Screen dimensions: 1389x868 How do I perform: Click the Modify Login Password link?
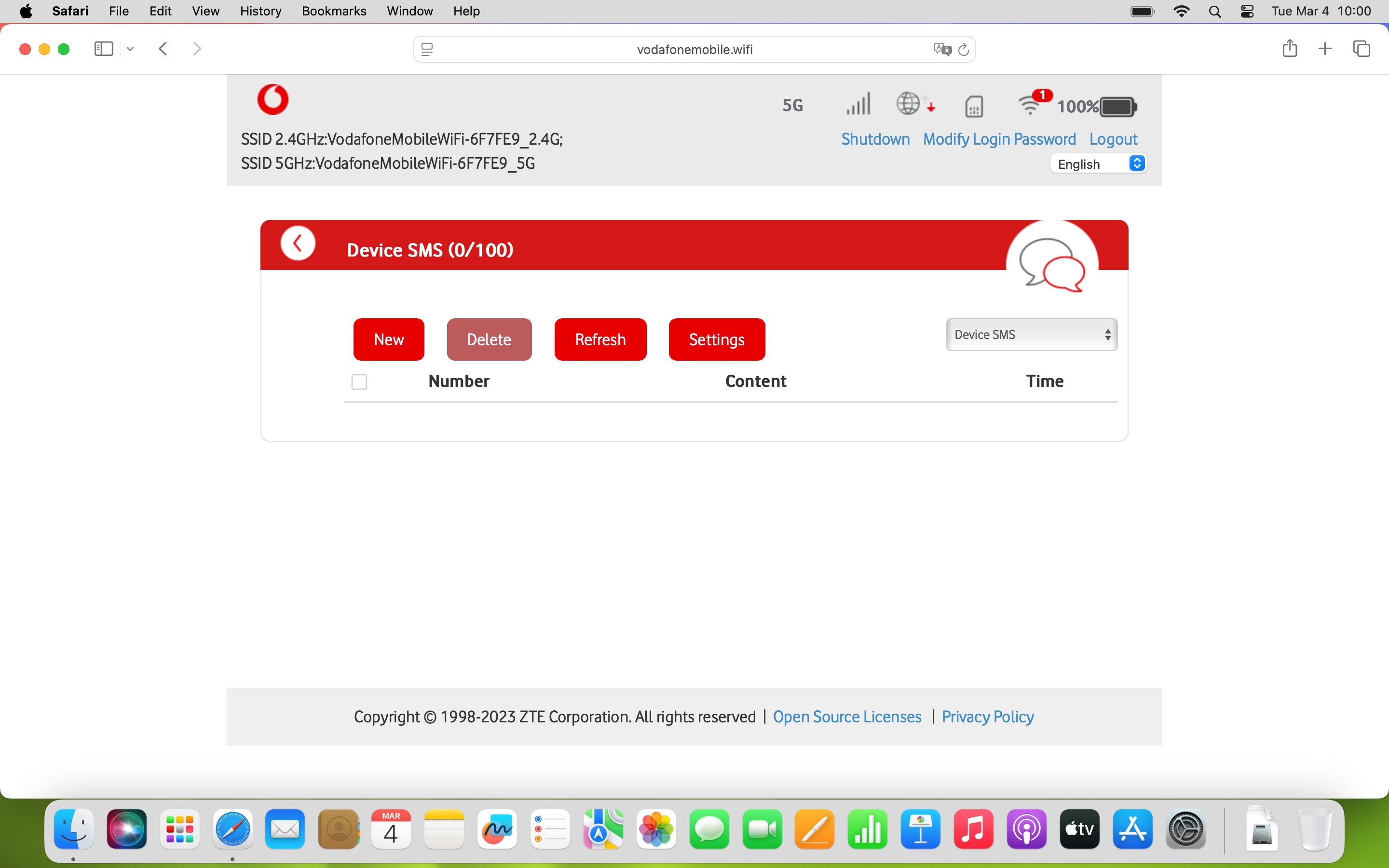(x=999, y=139)
